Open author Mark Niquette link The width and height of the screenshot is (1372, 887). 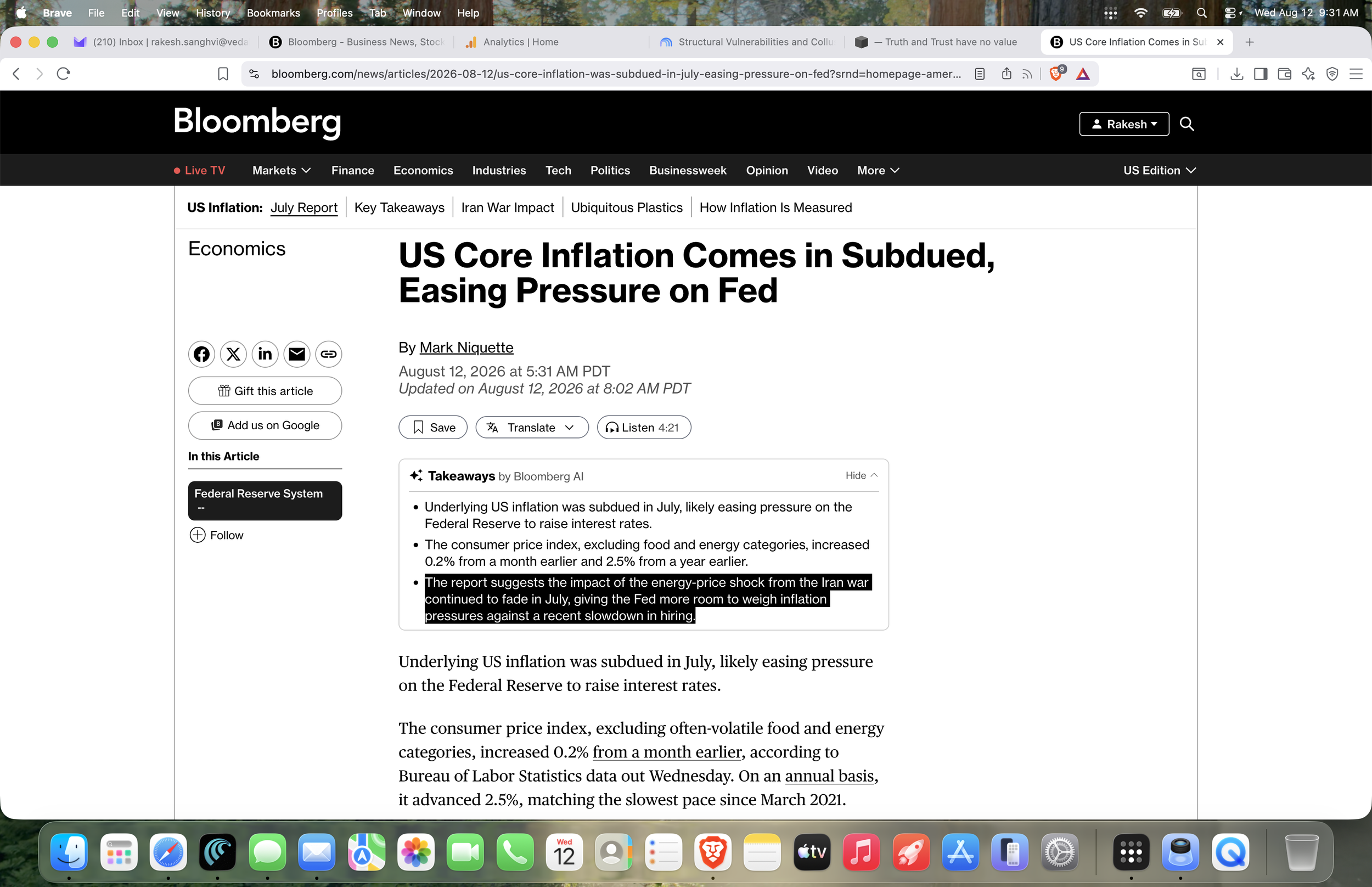[466, 347]
